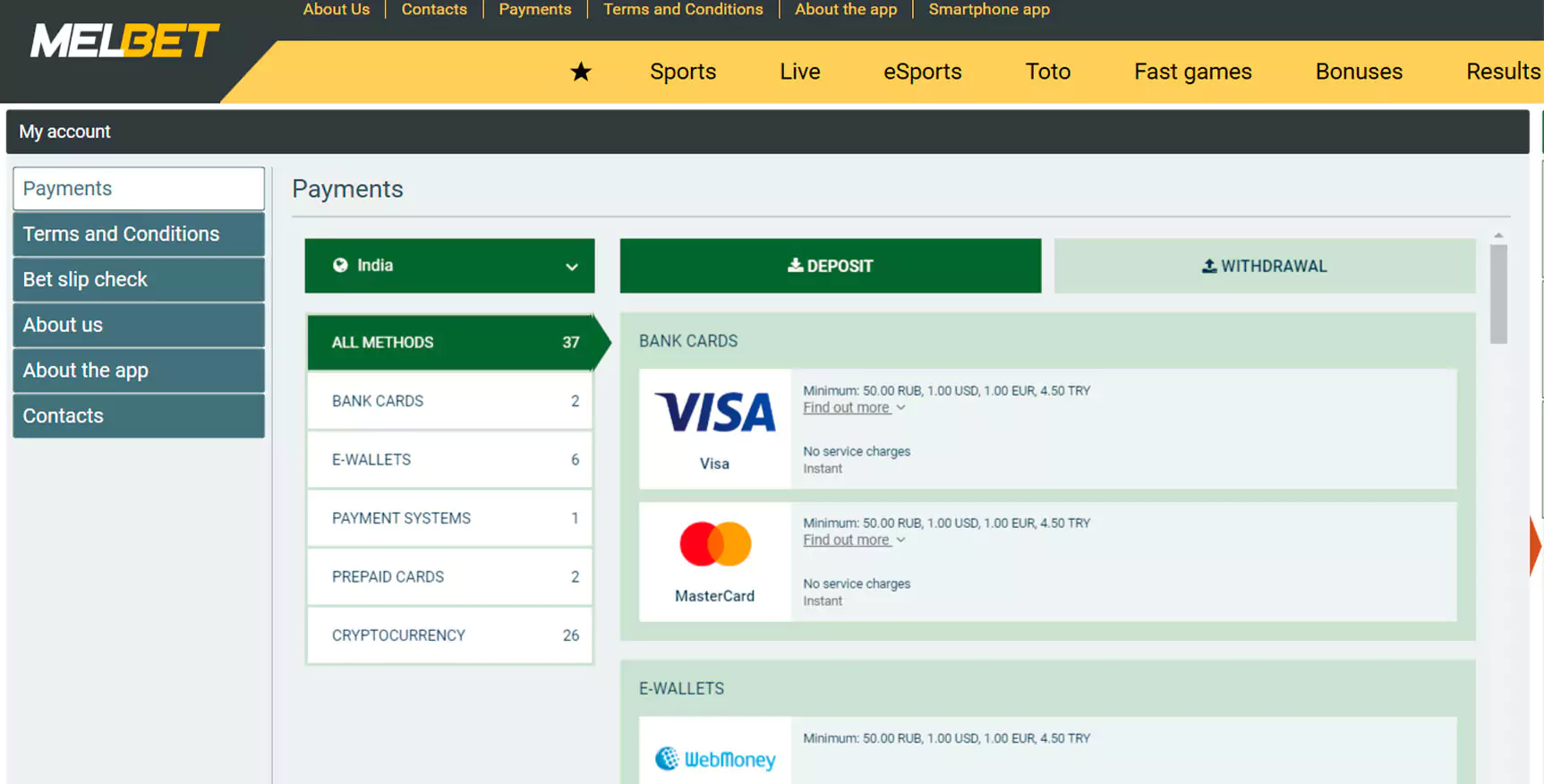Screen dimensions: 1544x784
Task: Click Visa's 'No service charges' text
Action: [857, 451]
